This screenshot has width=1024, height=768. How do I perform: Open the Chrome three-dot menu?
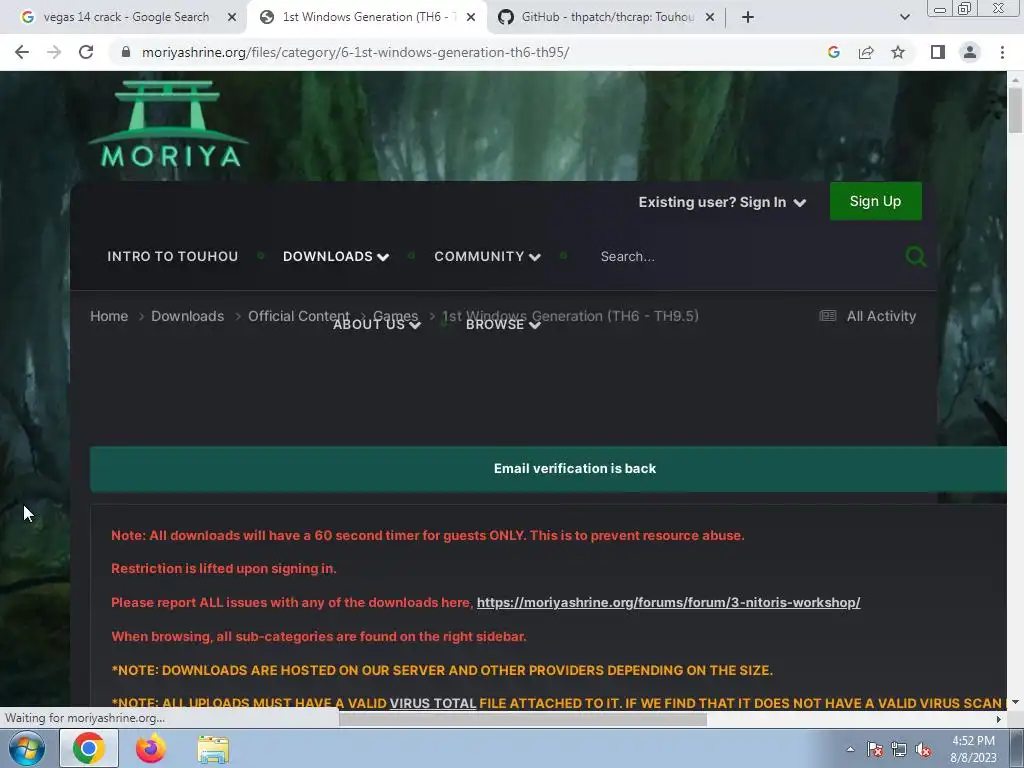(1002, 52)
